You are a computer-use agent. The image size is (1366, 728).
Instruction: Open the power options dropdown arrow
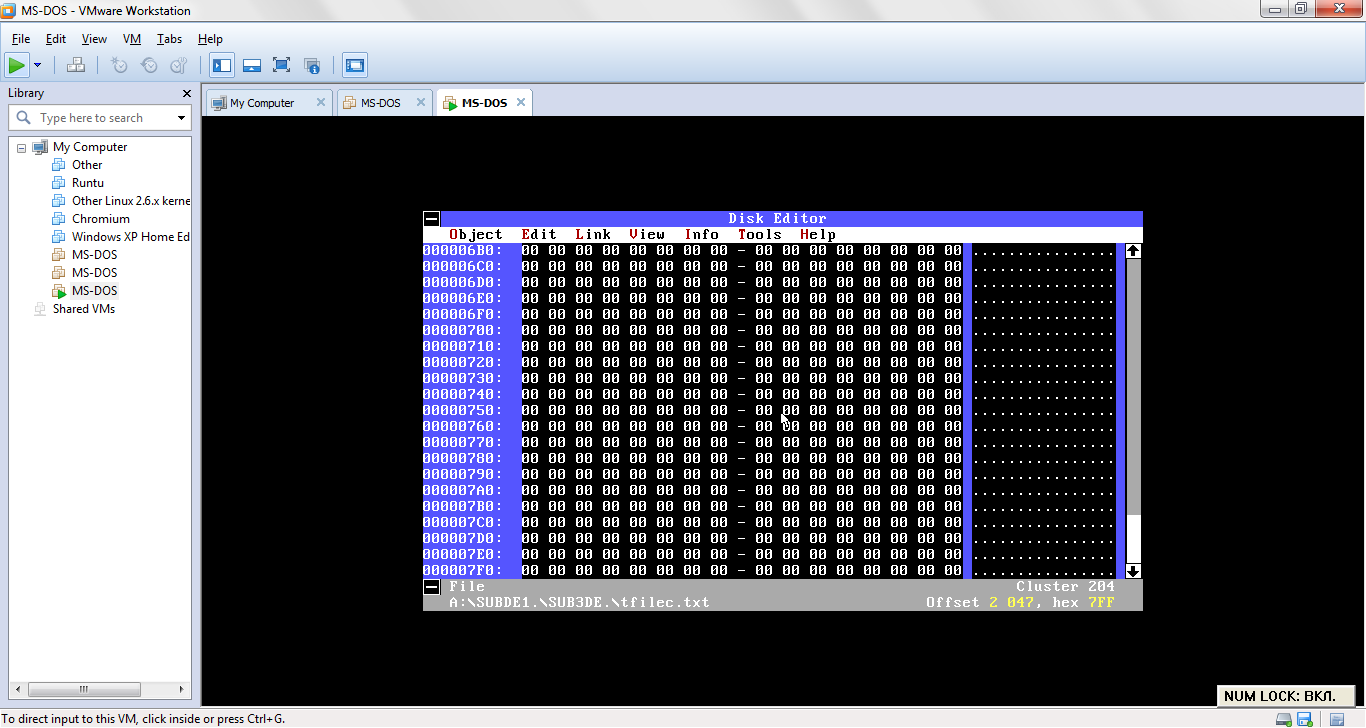(37, 66)
